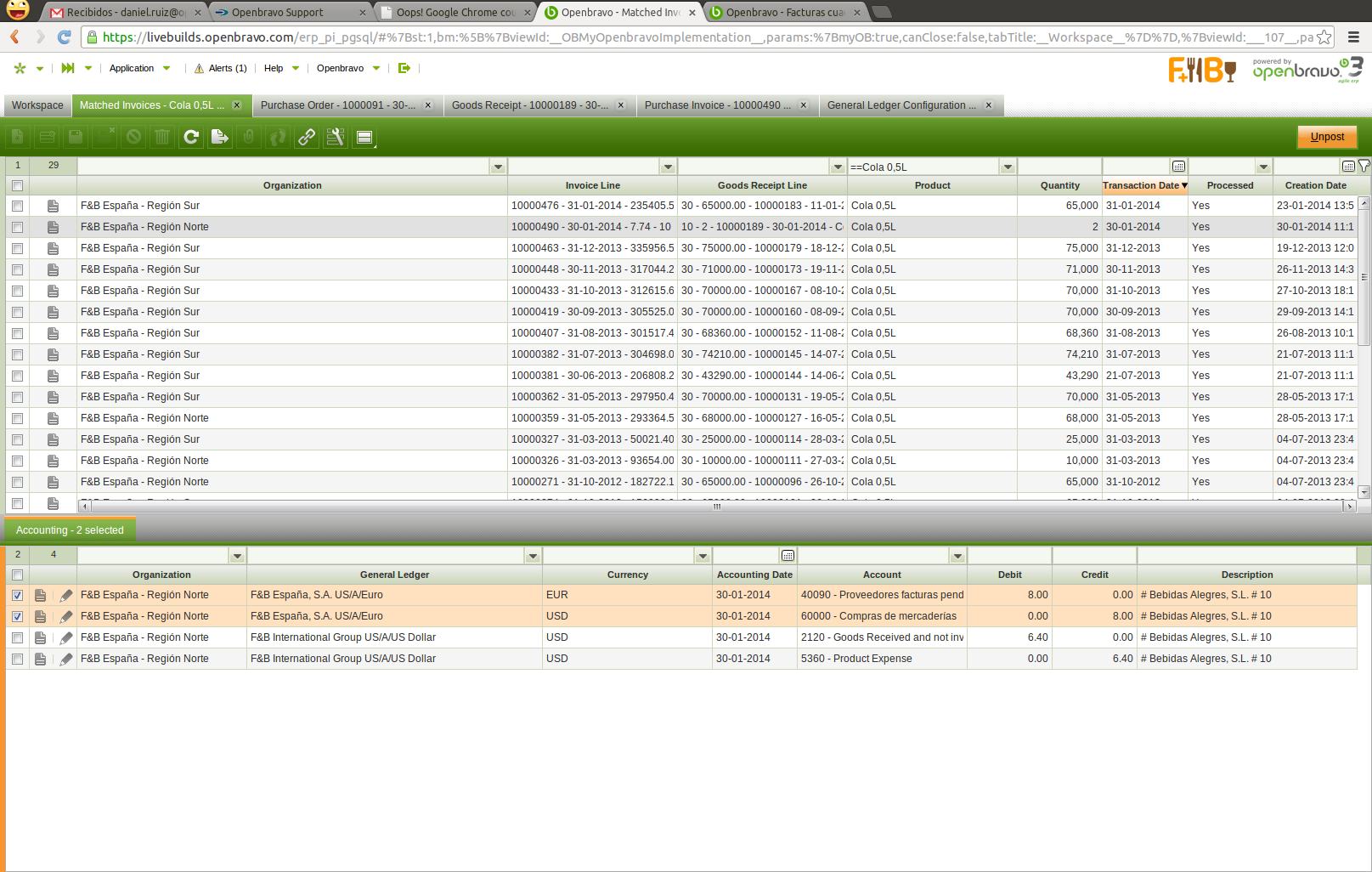The height and width of the screenshot is (872, 1372).
Task: Click edit pencil on EUR accounting row
Action: 66,595
